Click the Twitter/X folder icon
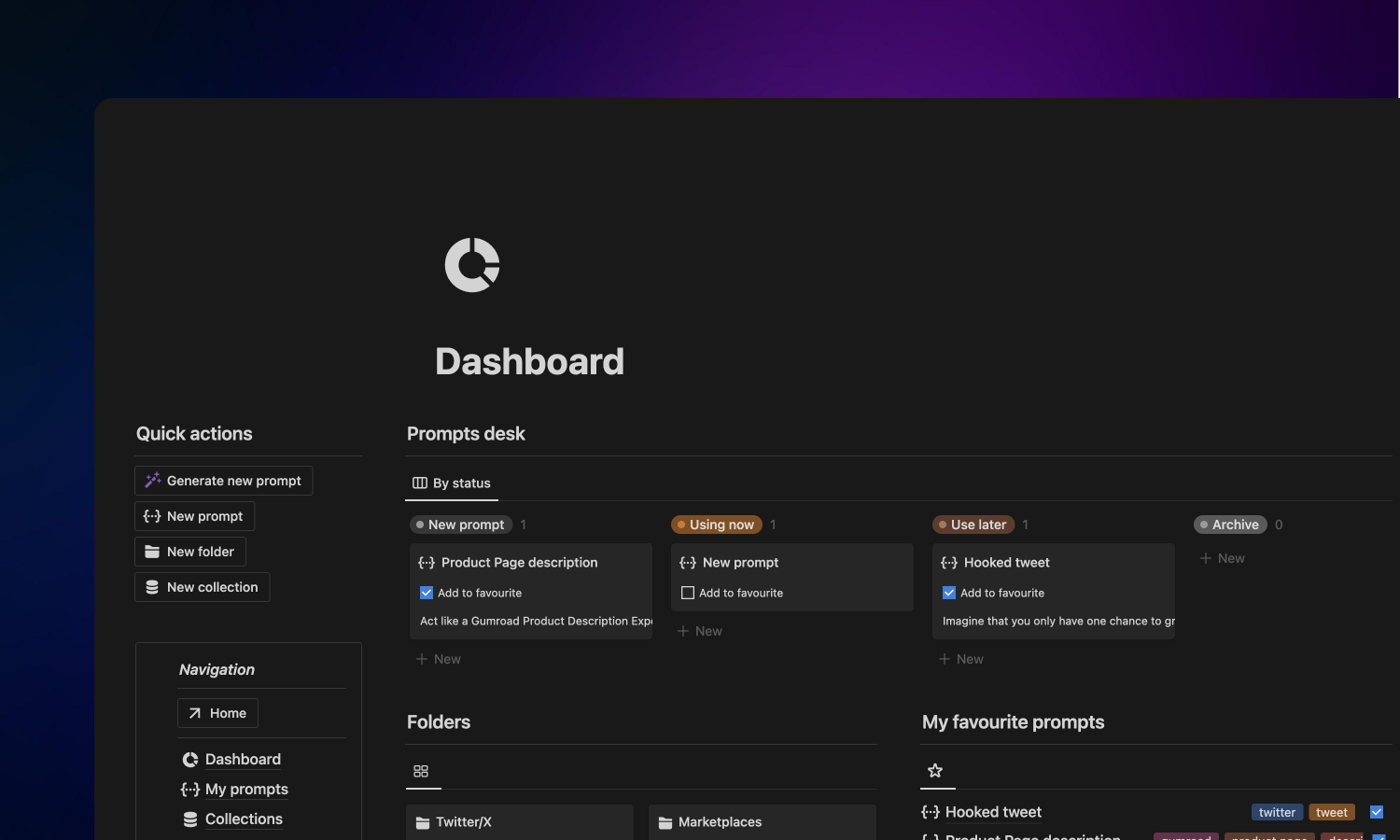 point(423,822)
